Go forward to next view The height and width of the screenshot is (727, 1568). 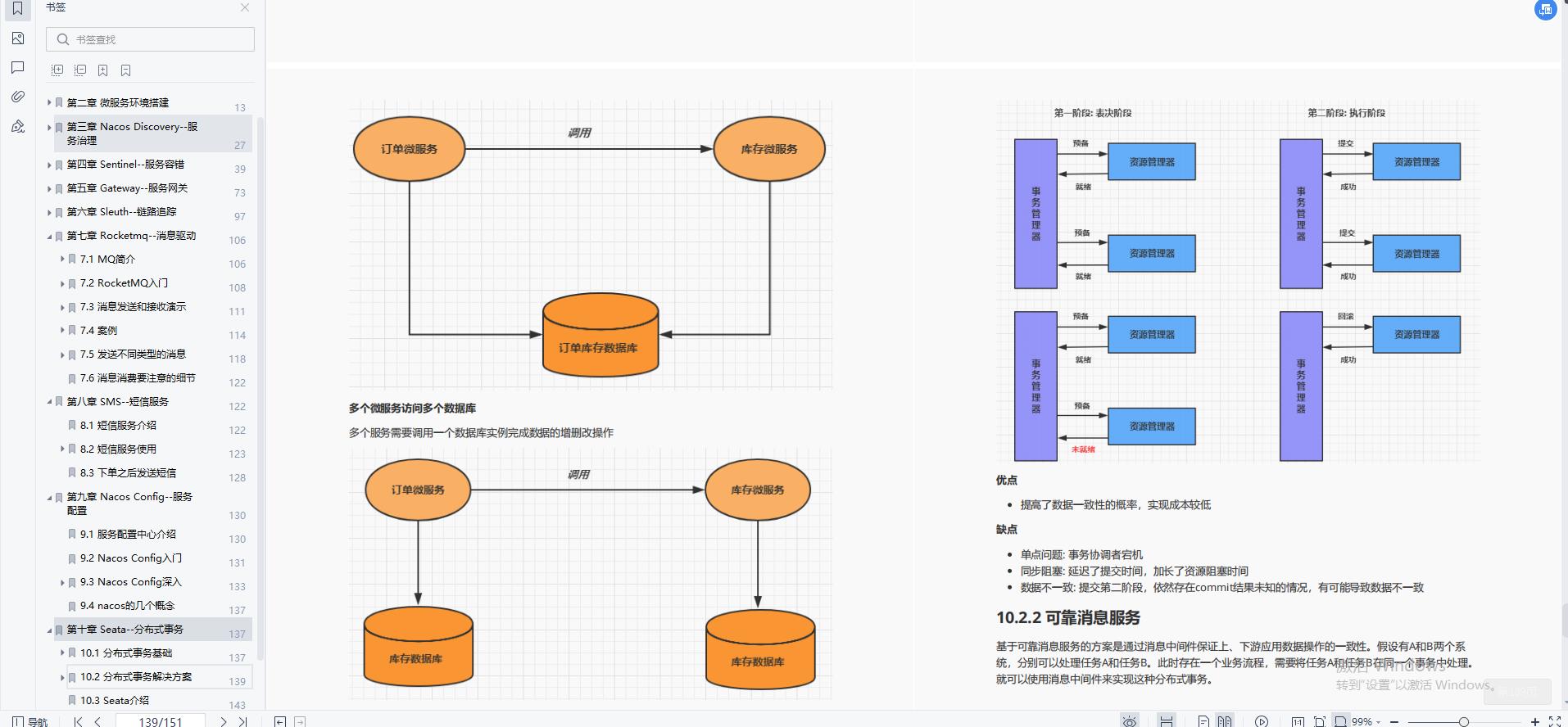[300, 721]
